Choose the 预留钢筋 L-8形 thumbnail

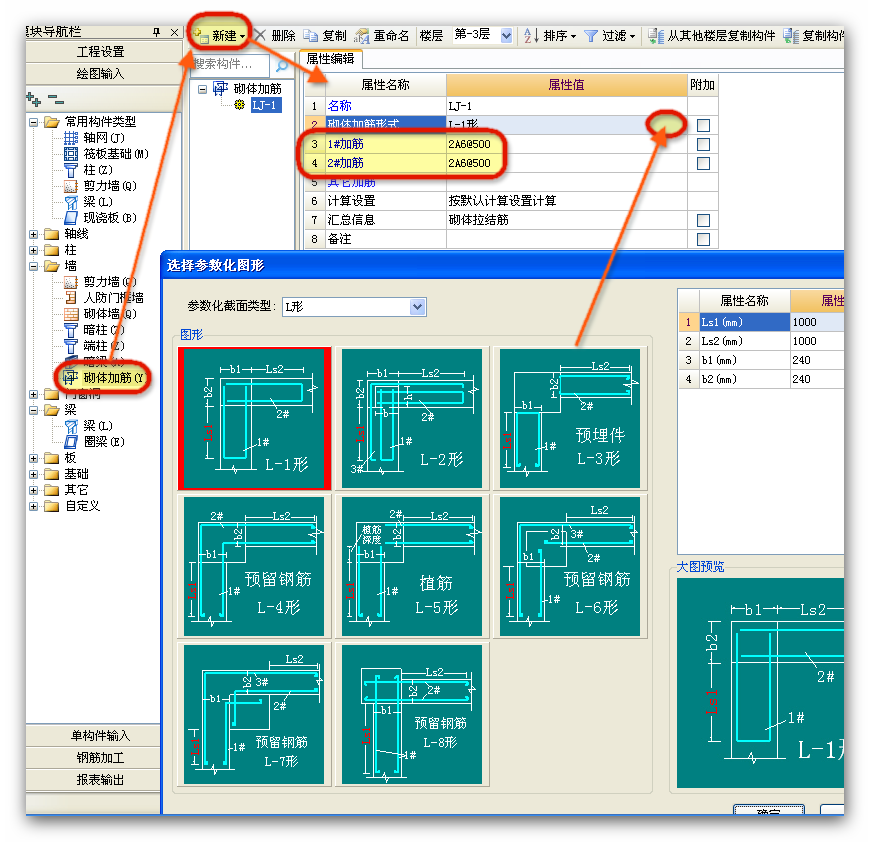coord(412,714)
